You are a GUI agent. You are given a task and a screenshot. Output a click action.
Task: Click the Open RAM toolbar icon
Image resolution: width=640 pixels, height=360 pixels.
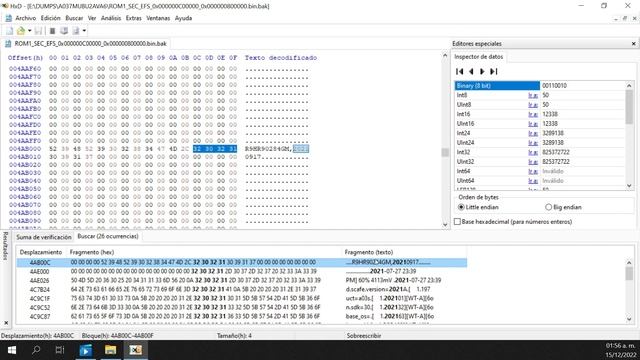tap(52, 31)
